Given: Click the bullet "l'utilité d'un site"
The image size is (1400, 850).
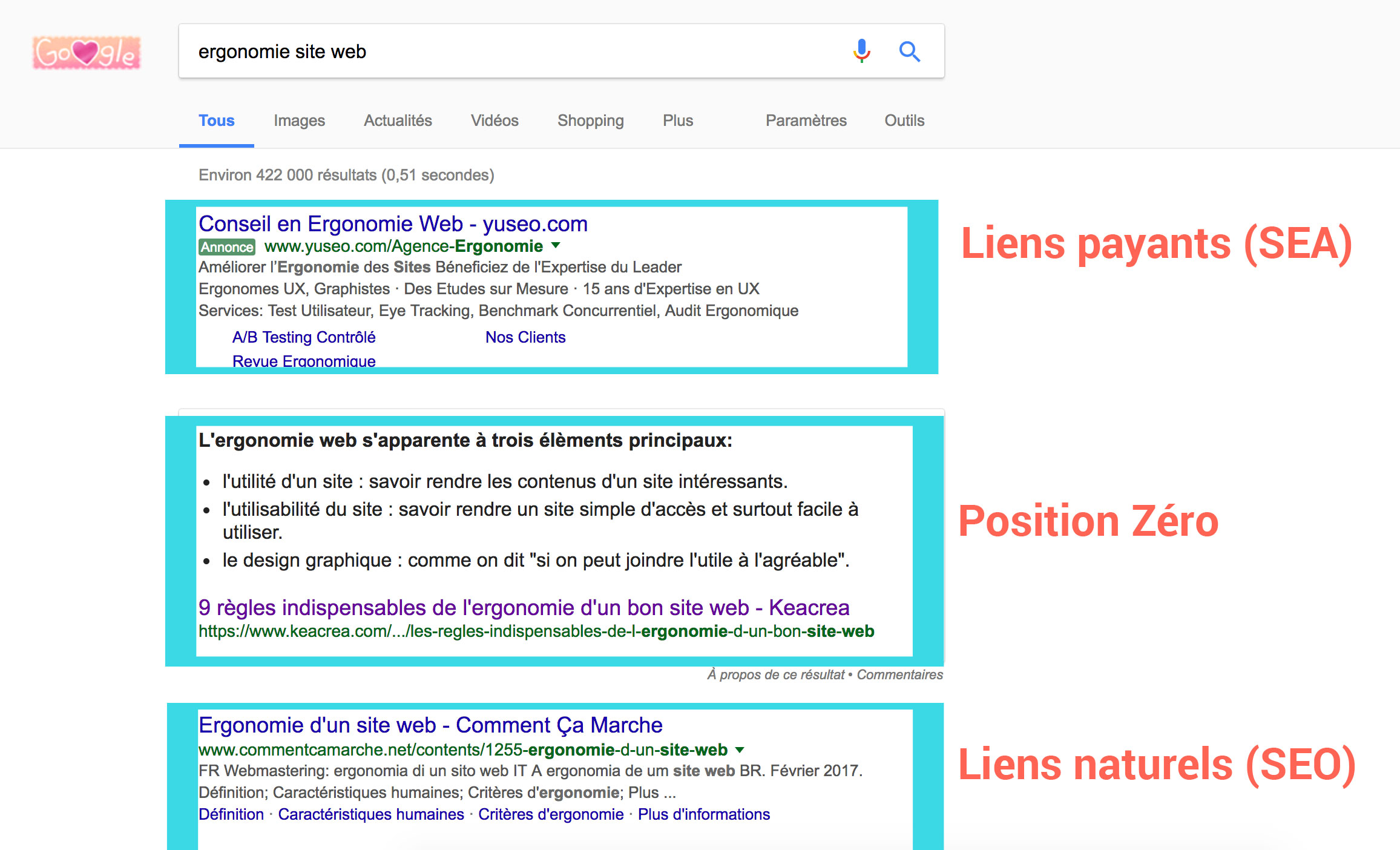Looking at the screenshot, I should click(x=505, y=481).
